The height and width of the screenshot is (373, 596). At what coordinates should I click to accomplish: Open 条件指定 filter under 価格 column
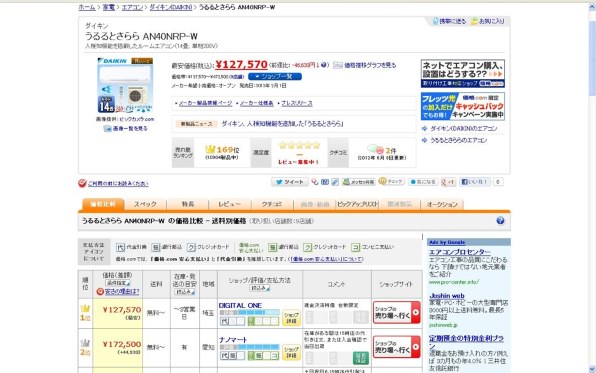pyautogui.click(x=118, y=283)
